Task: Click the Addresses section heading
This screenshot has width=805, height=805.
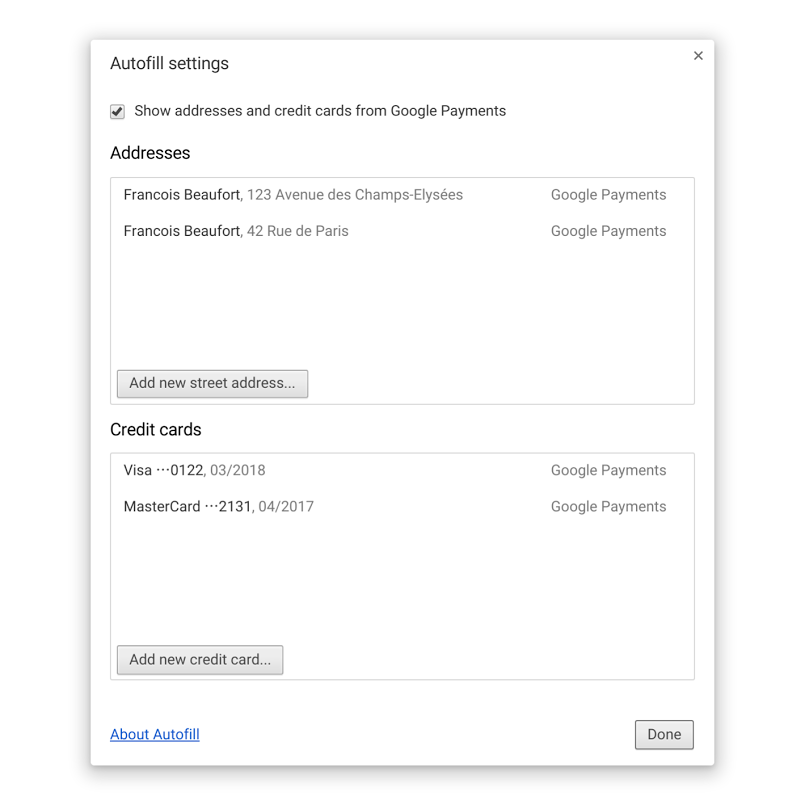Action: 150,153
